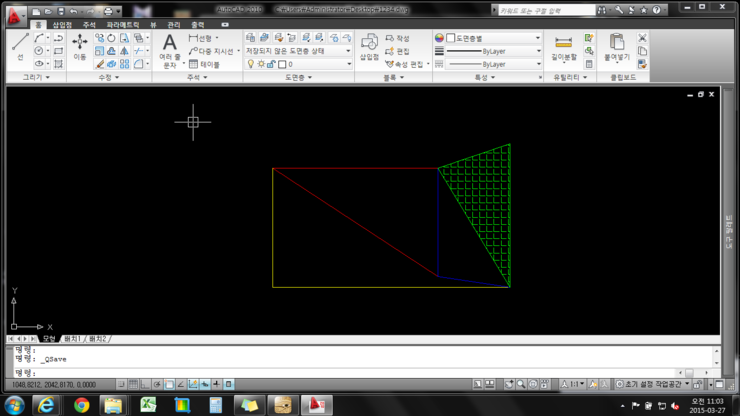740x416 pixels.
Task: Open the 파라메트릭 ribbon tab
Action: click(123, 25)
